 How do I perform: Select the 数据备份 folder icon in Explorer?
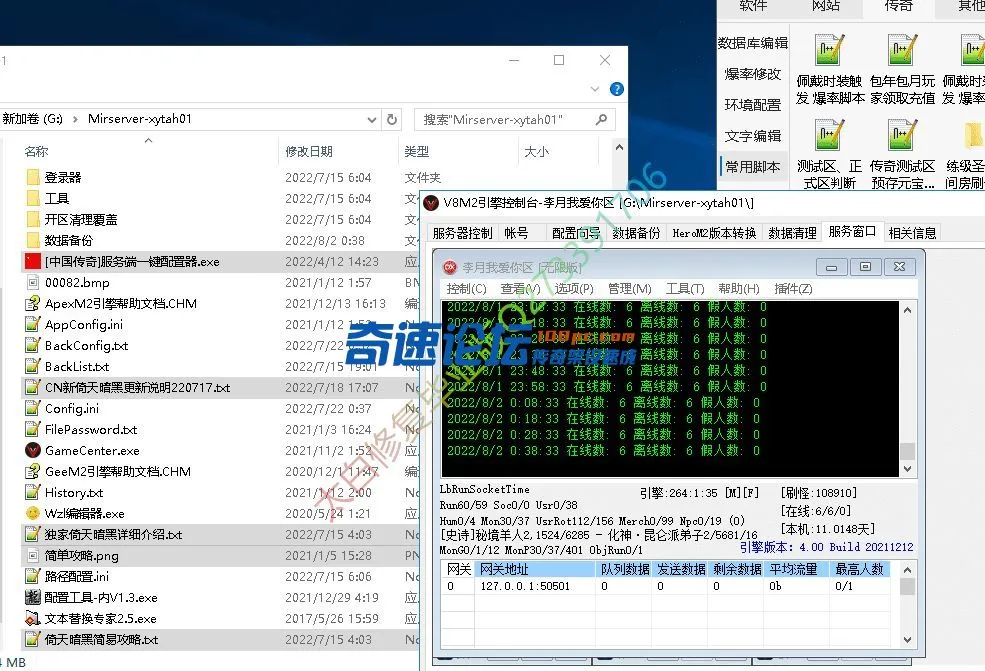(x=33, y=240)
